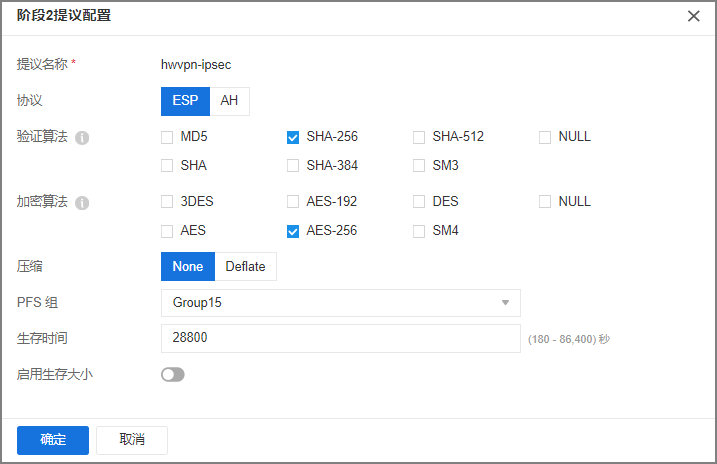The height and width of the screenshot is (464, 717).
Task: Uncheck the SHA-256 authentication checkbox
Action: tap(293, 137)
